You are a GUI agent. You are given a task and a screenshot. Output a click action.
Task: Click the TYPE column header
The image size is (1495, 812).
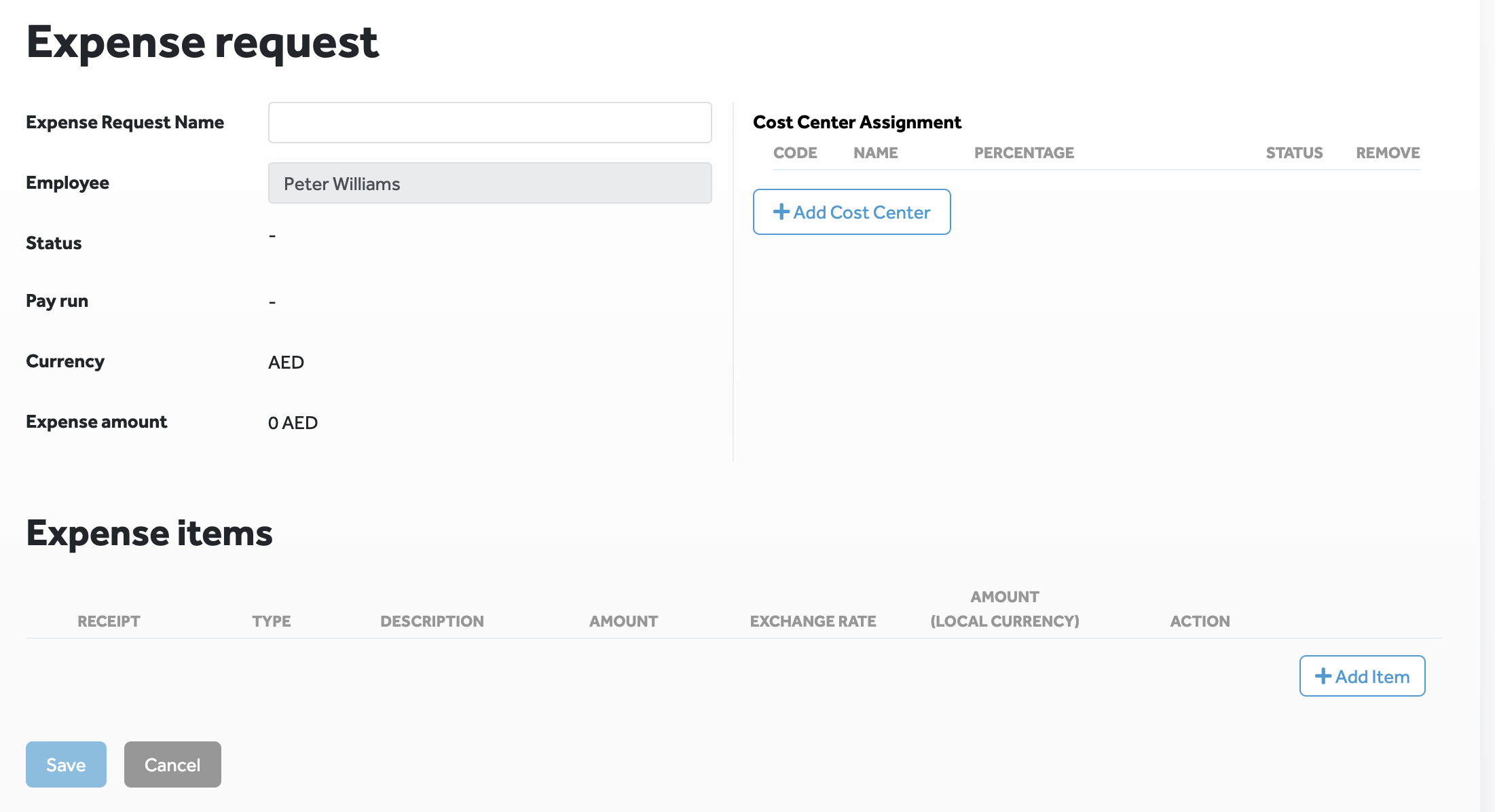pyautogui.click(x=271, y=621)
